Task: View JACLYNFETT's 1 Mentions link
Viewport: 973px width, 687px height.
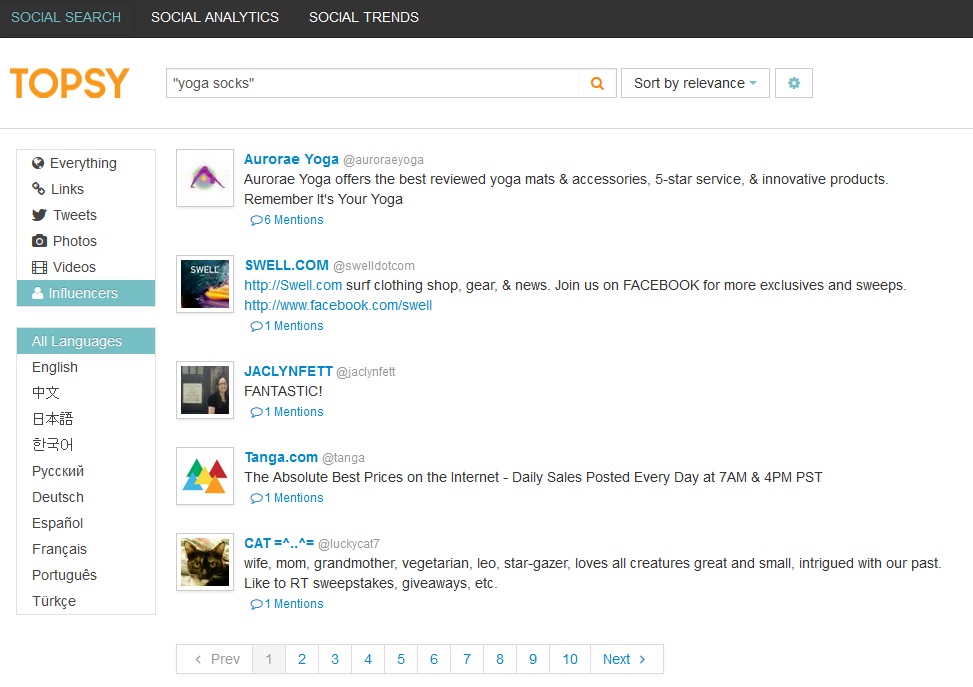Action: pos(287,412)
